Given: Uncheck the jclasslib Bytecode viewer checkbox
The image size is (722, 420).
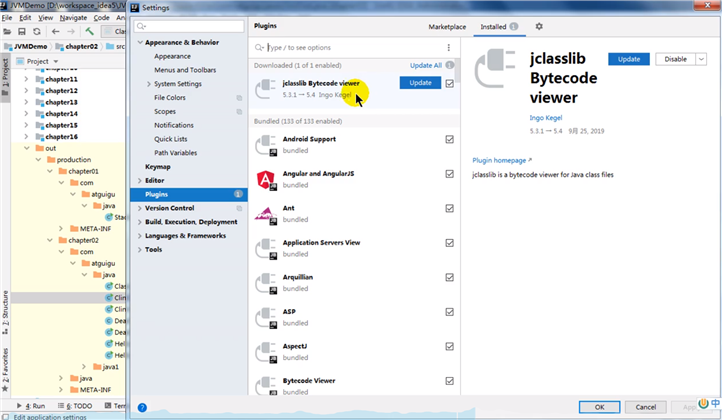Looking at the screenshot, I should tap(449, 83).
